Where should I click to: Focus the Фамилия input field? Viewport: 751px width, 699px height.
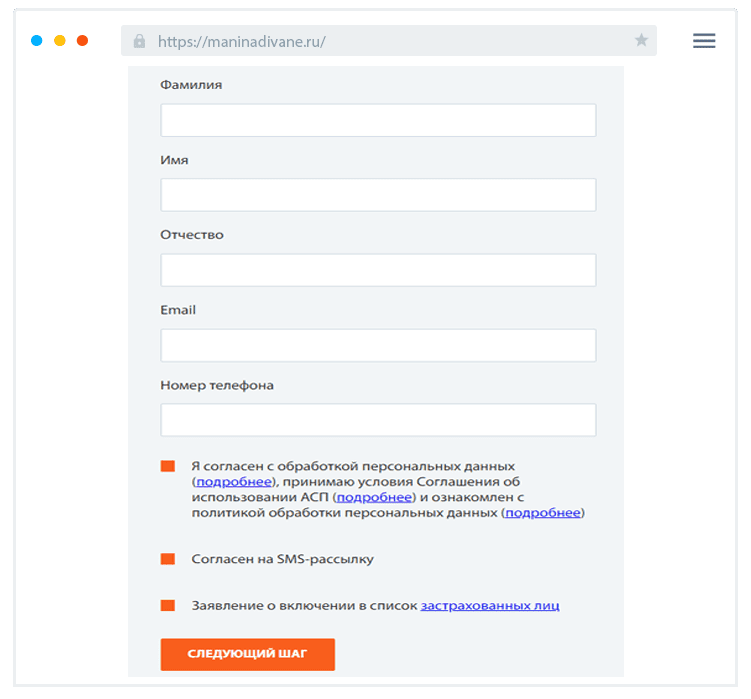coord(378,120)
